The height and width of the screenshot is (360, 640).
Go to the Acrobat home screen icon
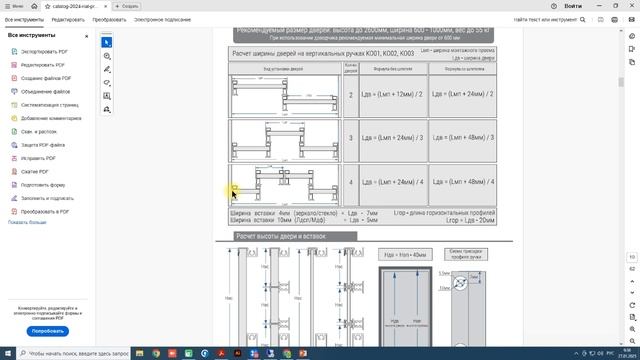click(x=34, y=6)
